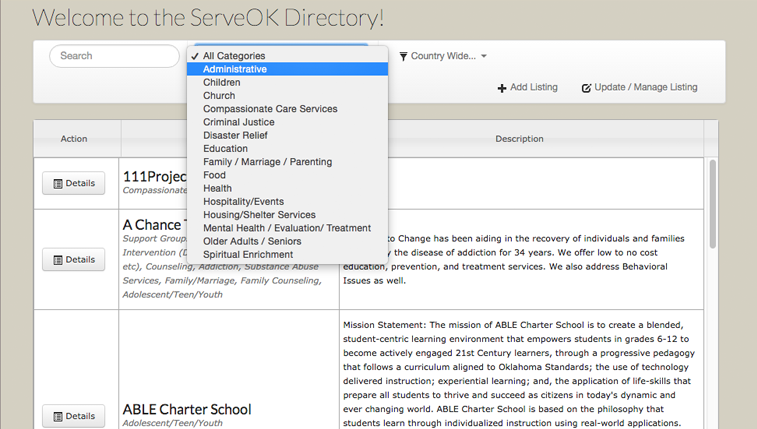Open Details for 111Project listing
This screenshot has height=429, width=757.
pos(73,183)
